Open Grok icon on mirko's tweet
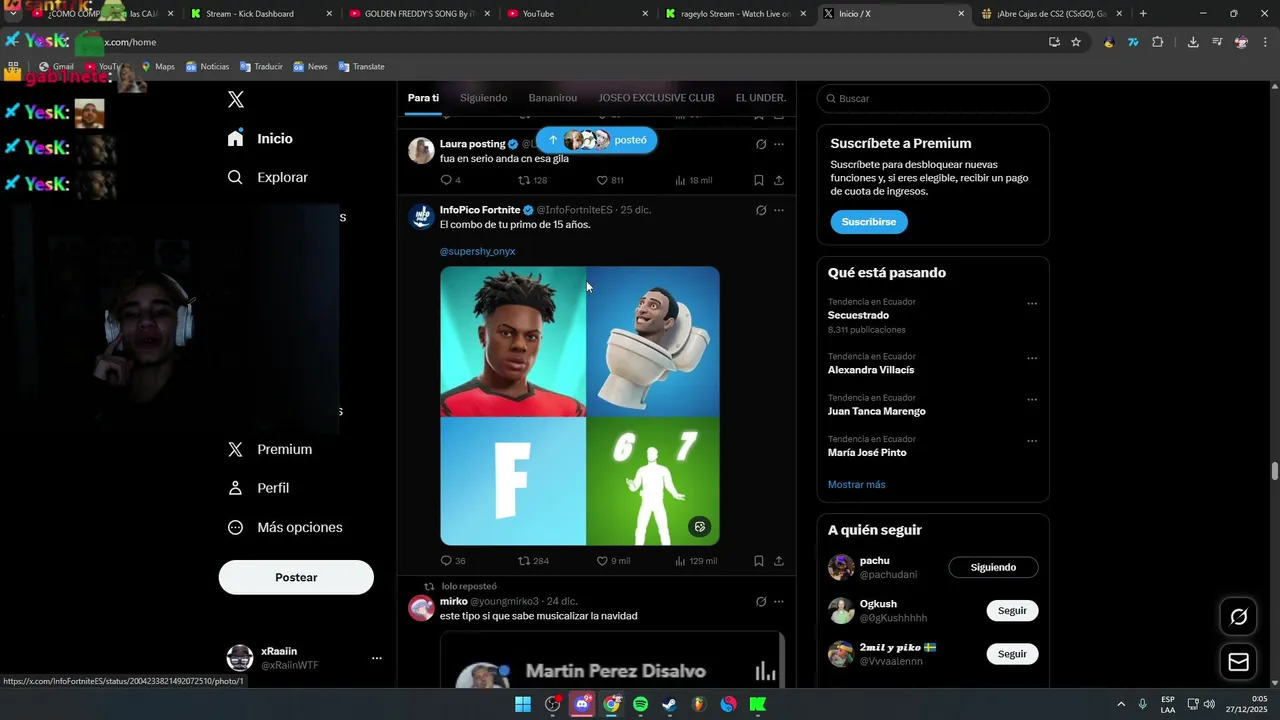The width and height of the screenshot is (1280, 720). pos(761,602)
